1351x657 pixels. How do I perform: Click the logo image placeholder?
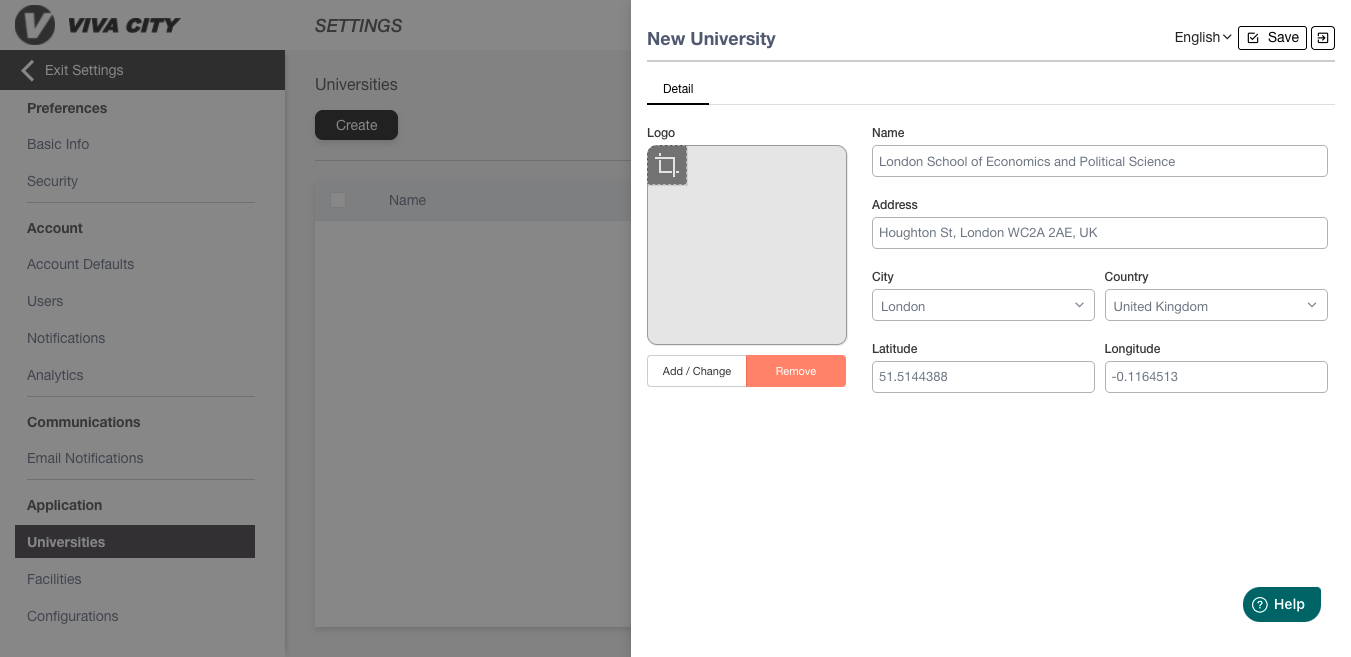coord(747,245)
